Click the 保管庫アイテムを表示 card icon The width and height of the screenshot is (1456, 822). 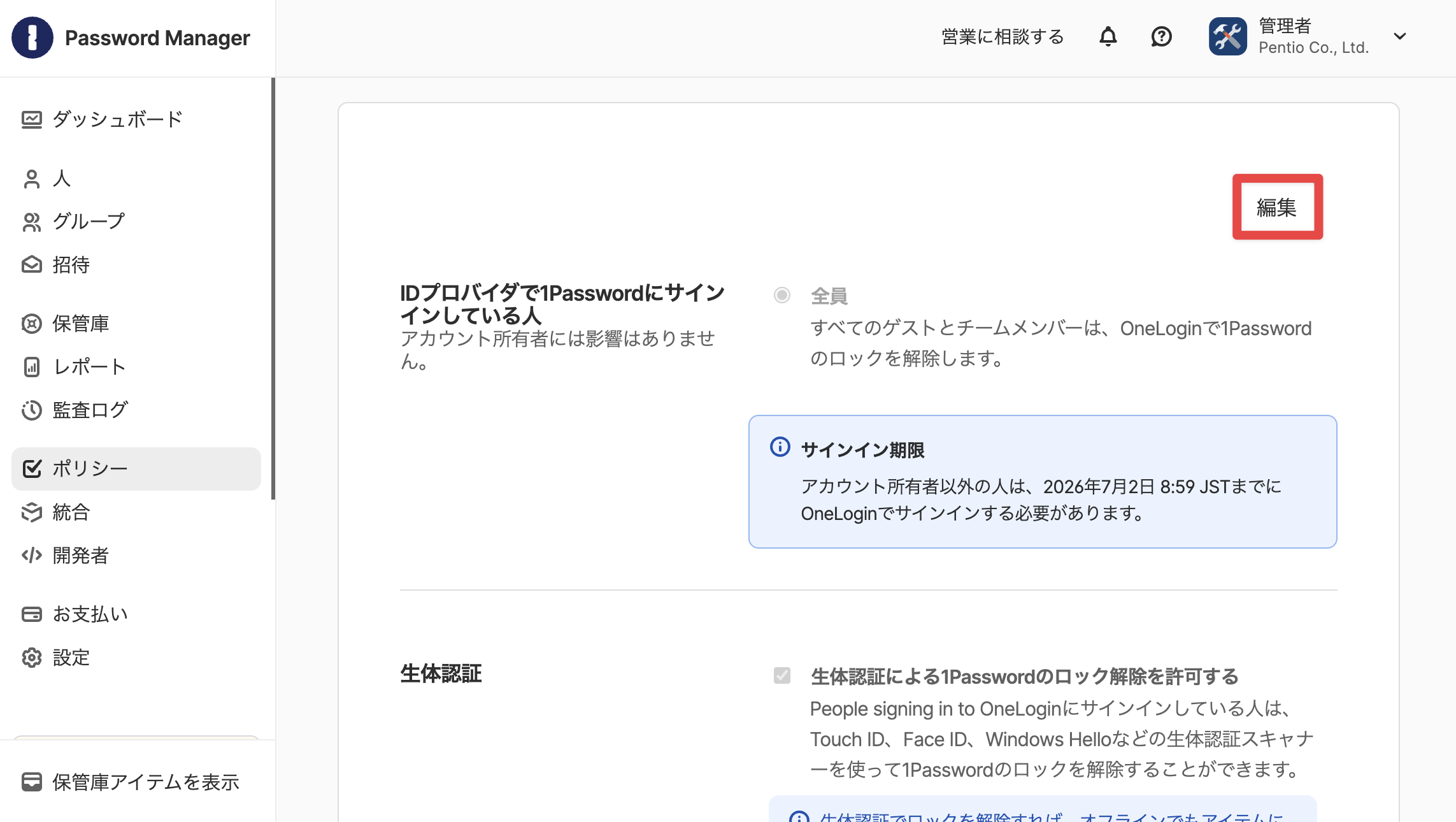tap(32, 782)
